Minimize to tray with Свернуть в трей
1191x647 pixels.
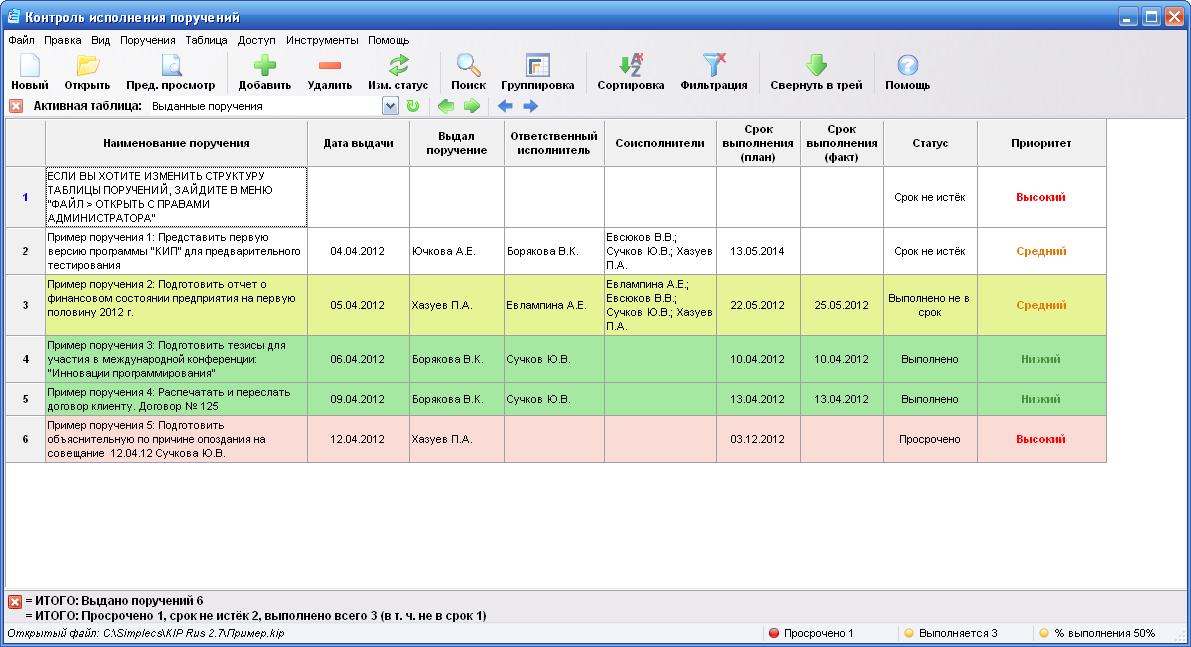pos(817,72)
